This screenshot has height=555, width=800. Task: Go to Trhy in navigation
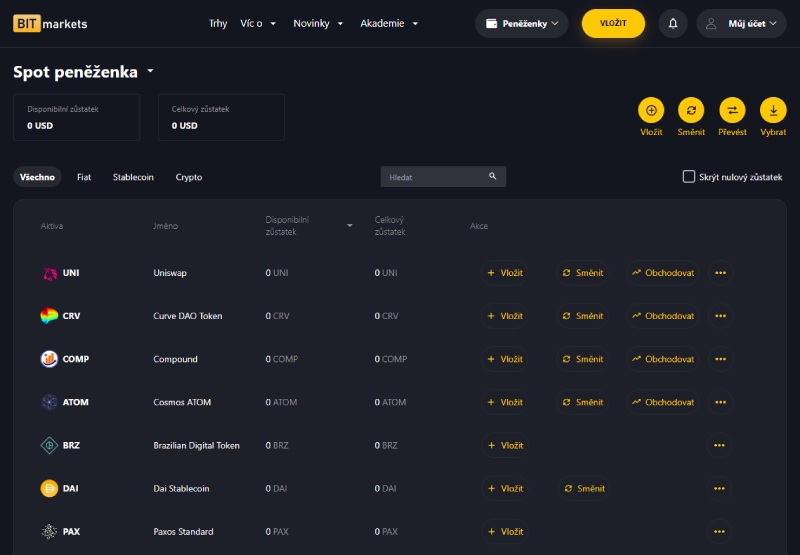pos(218,23)
